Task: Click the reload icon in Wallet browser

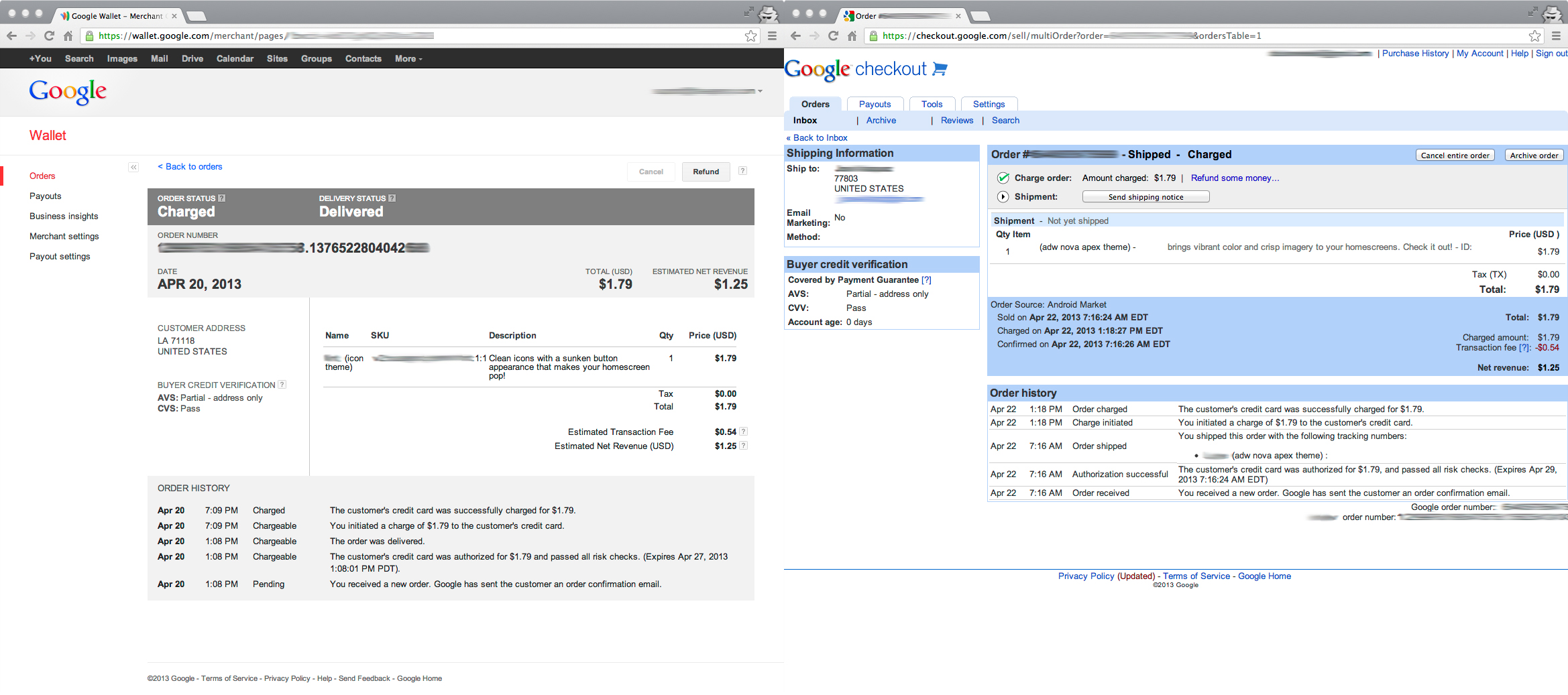Action: tap(49, 36)
